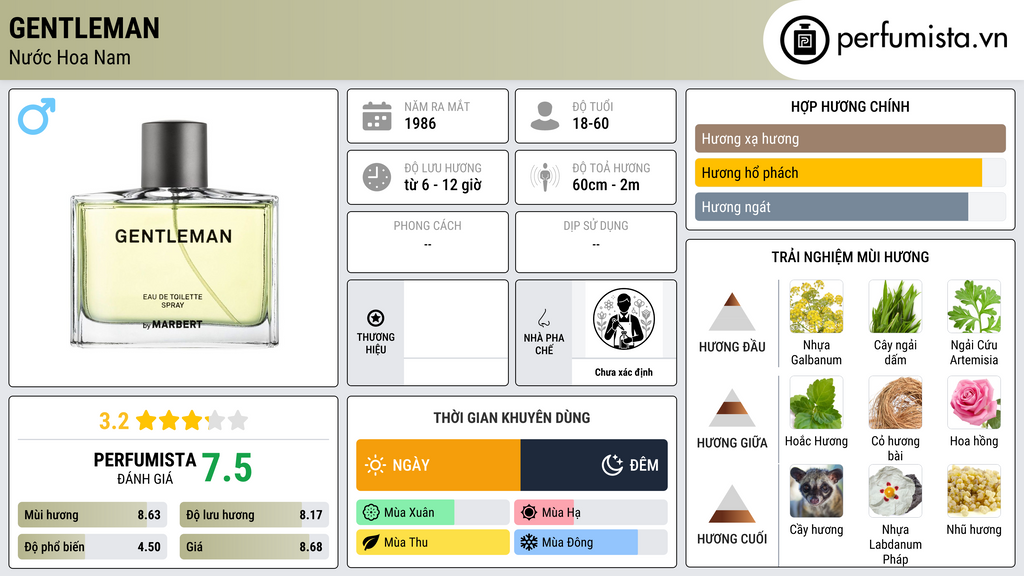Click the sun icon in the Ngày bar
1024x576 pixels.
375,465
